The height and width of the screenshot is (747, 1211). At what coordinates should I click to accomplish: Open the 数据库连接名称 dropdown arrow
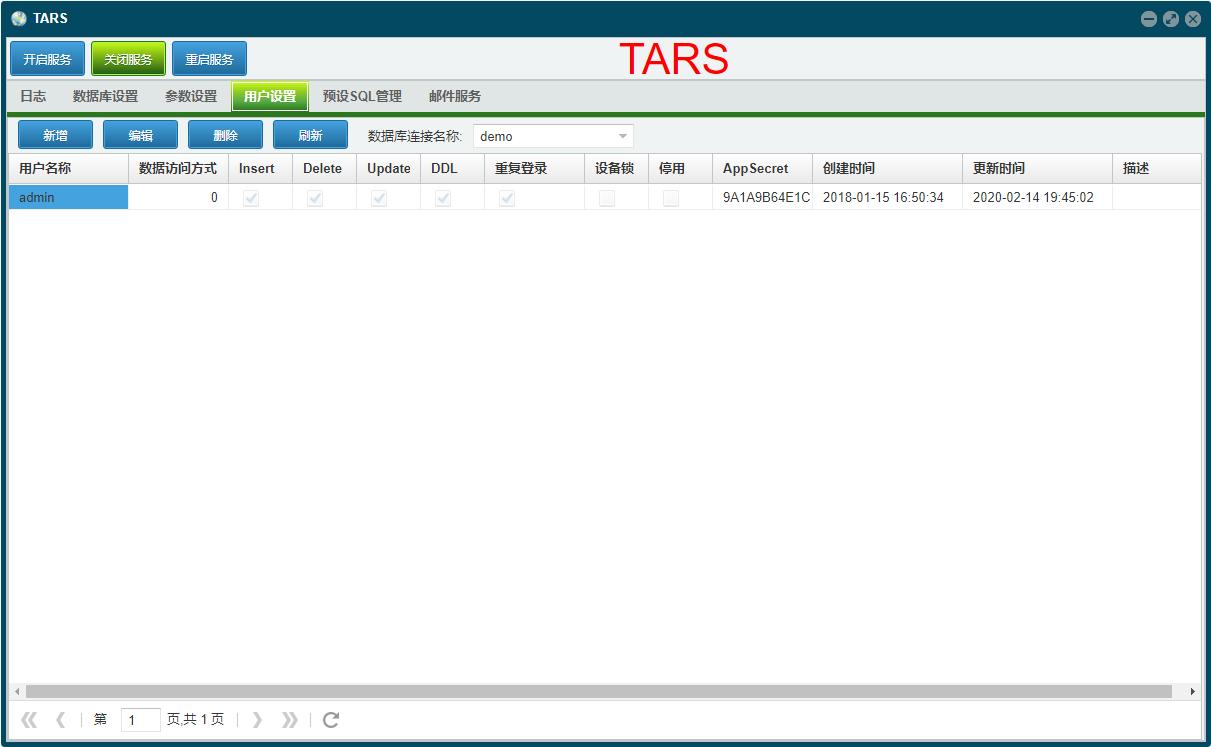click(x=622, y=136)
